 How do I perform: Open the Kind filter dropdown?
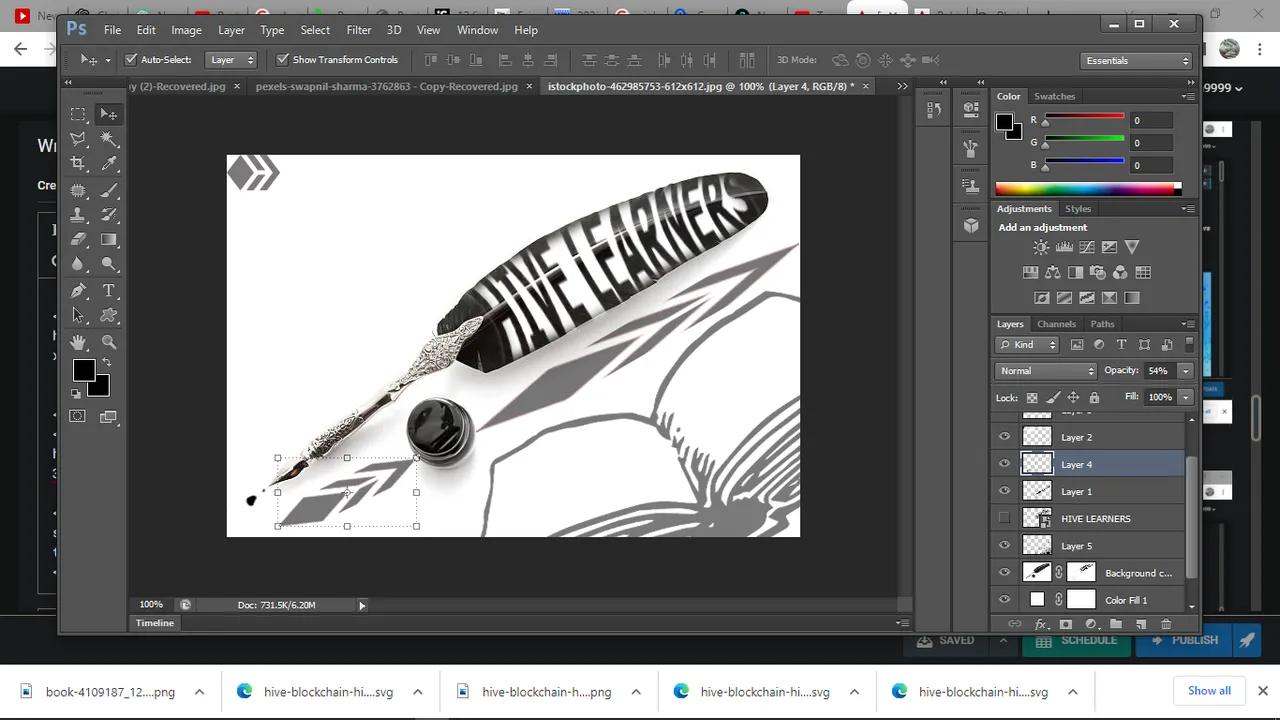[1027, 345]
